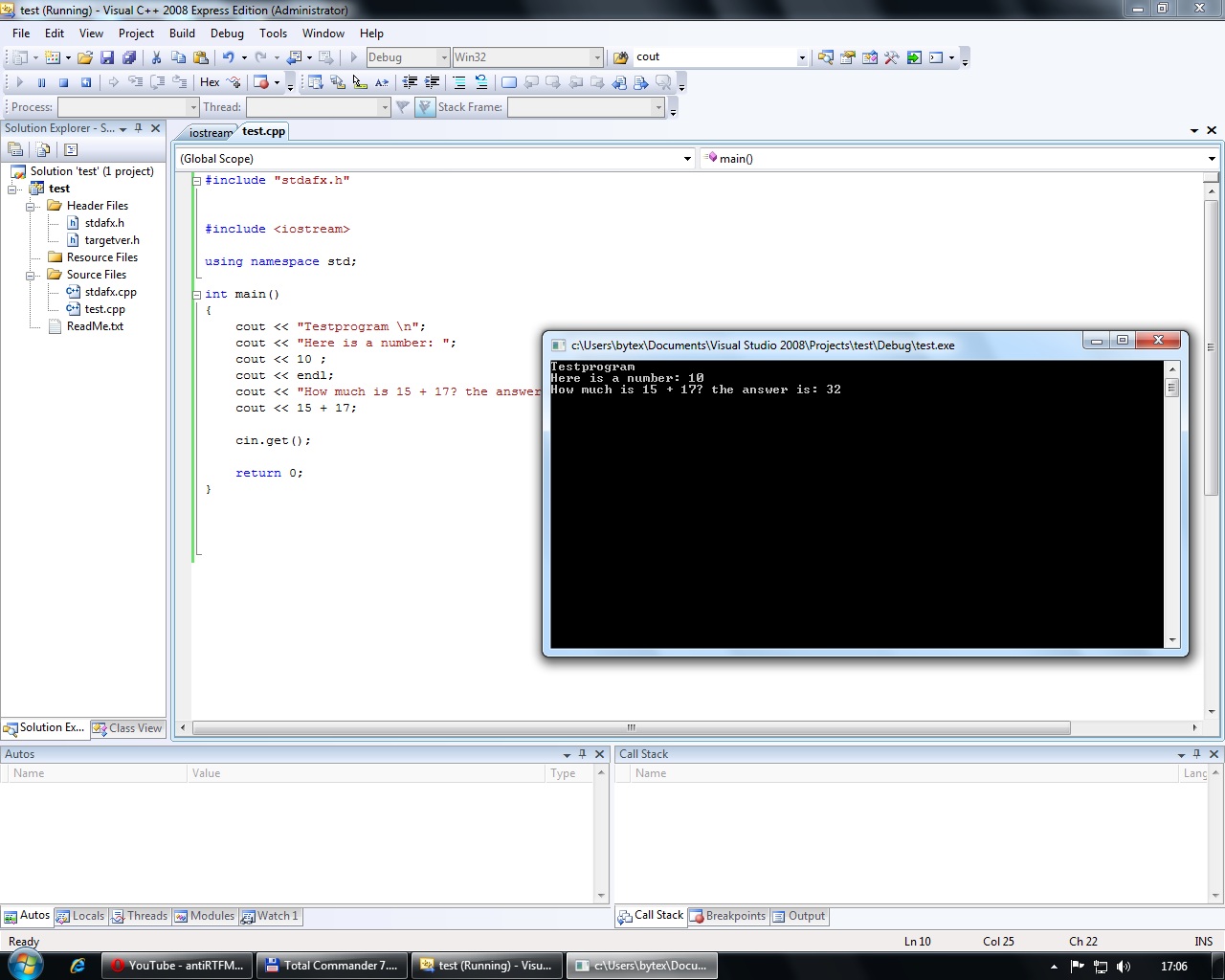Cut selection with the scissors icon
The height and width of the screenshot is (980, 1225).
(x=157, y=57)
